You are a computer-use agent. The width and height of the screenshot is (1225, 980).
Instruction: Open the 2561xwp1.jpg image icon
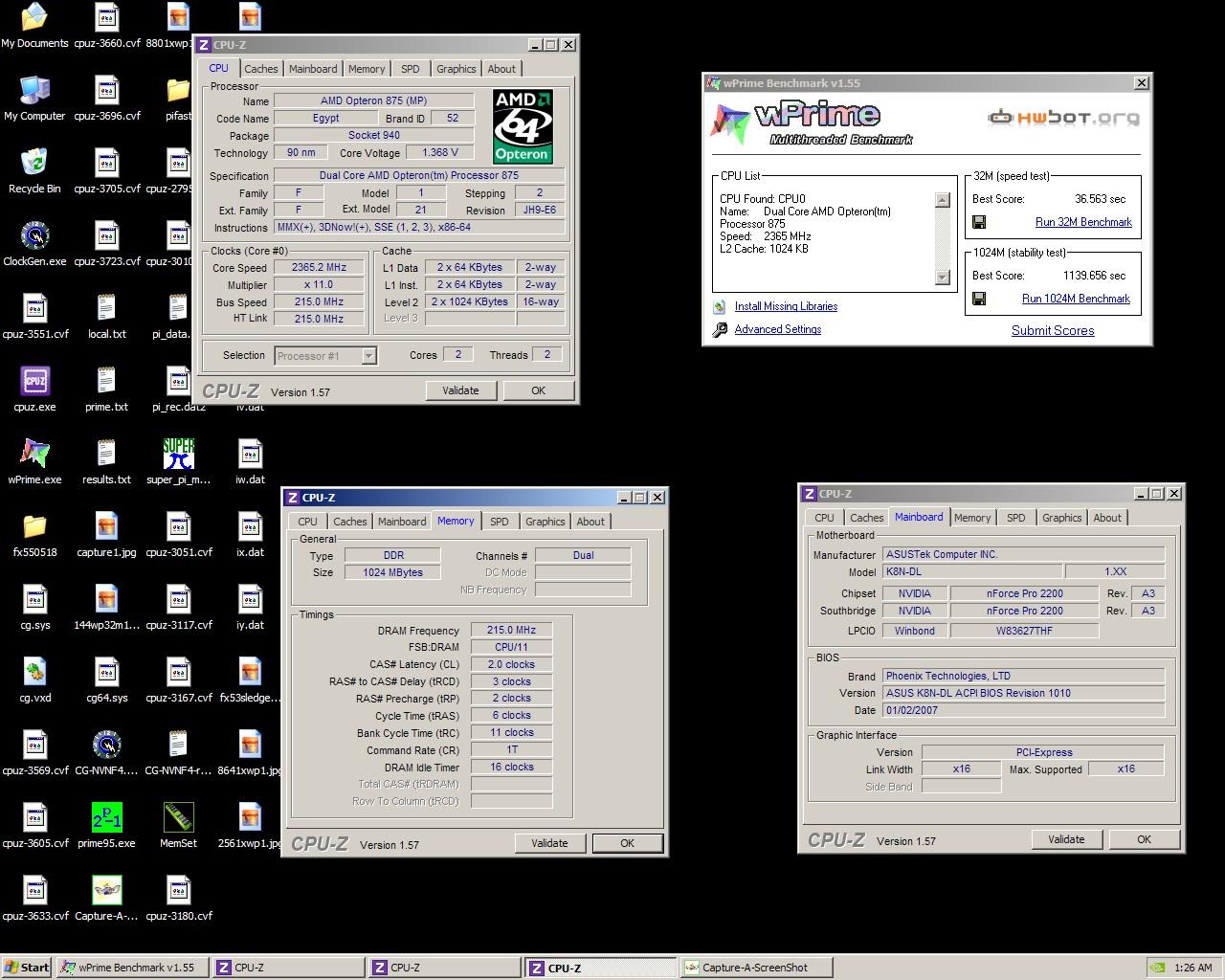pos(250,825)
